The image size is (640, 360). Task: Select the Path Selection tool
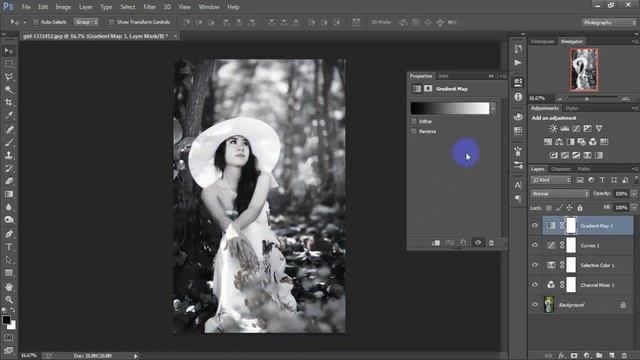9,260
